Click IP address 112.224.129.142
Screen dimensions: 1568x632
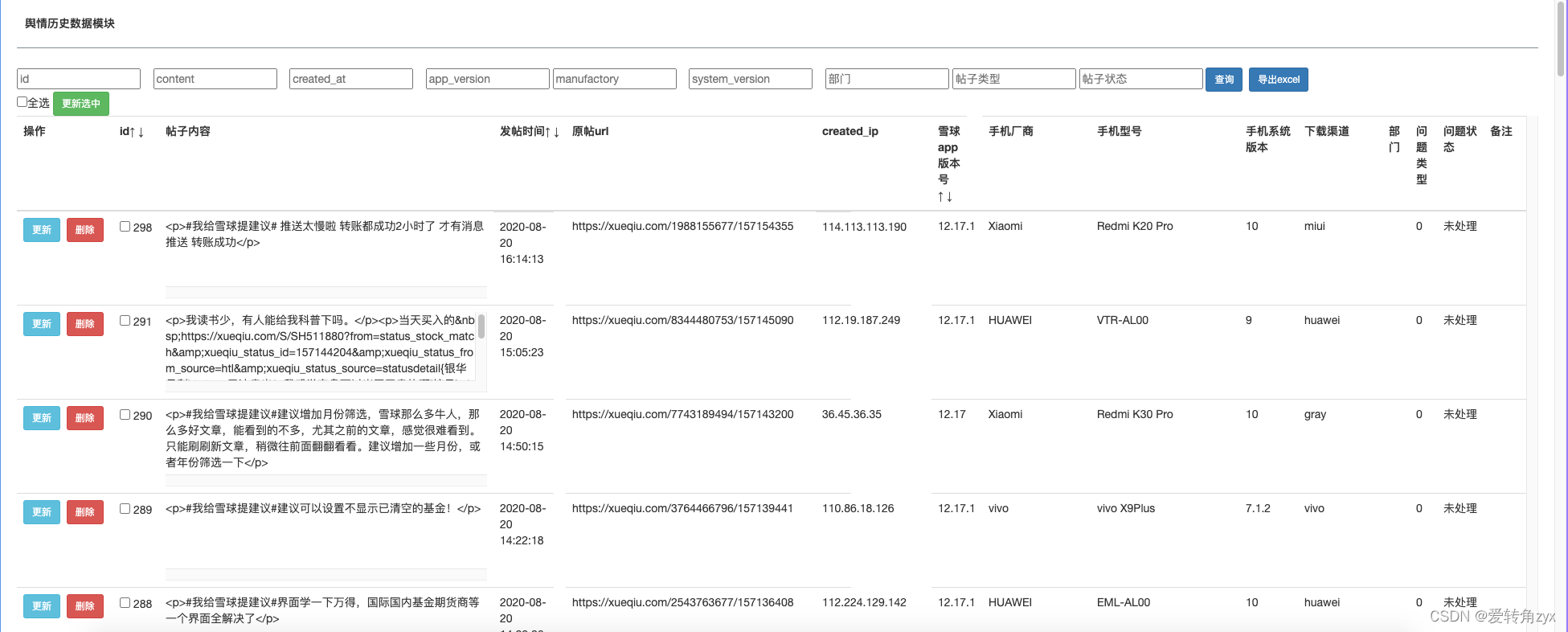[x=864, y=603]
